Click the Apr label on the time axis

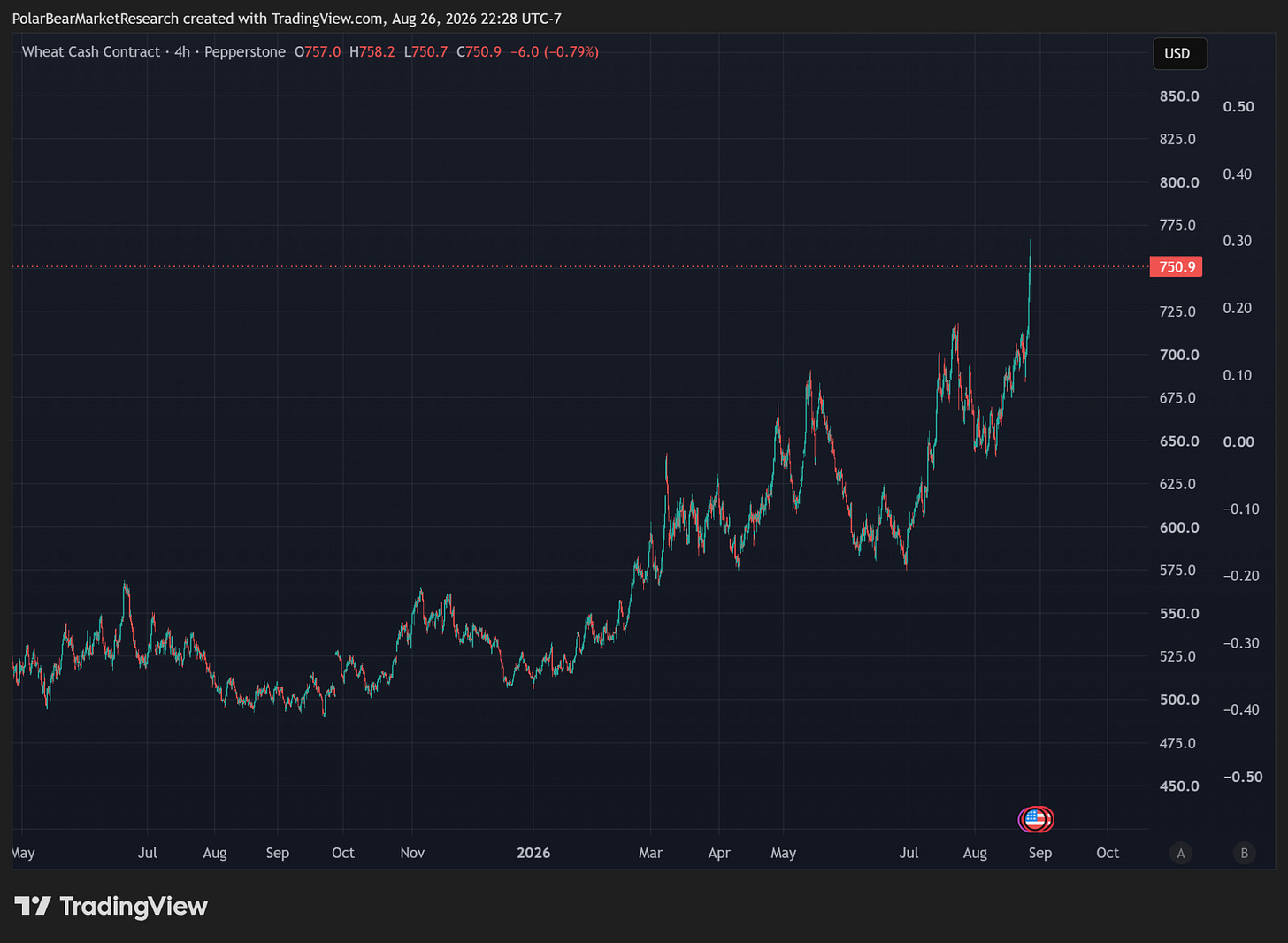click(719, 853)
